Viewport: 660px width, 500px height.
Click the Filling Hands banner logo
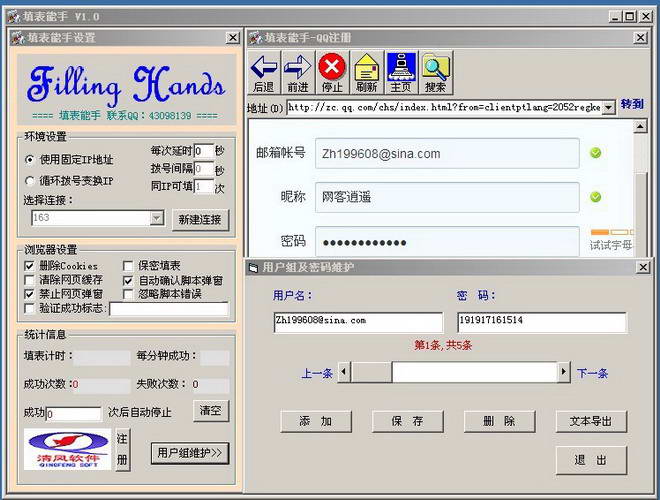pos(126,84)
